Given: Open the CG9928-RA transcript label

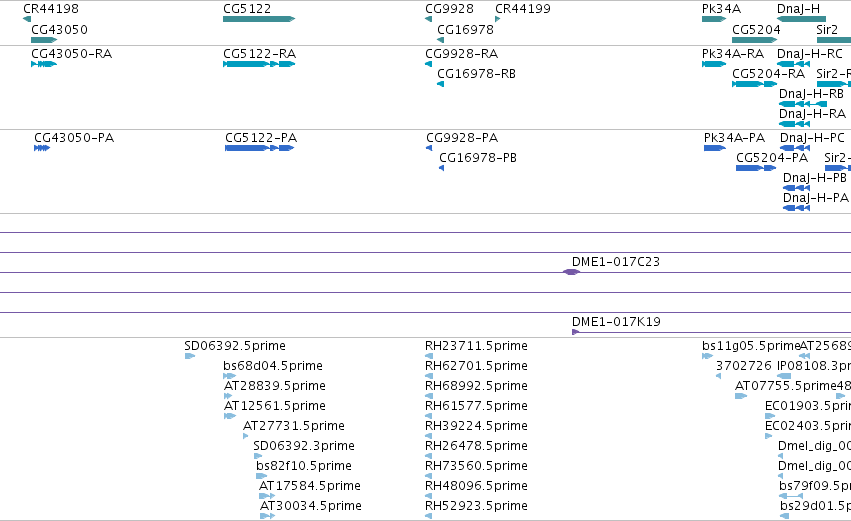Looking at the screenshot, I should (x=461, y=54).
